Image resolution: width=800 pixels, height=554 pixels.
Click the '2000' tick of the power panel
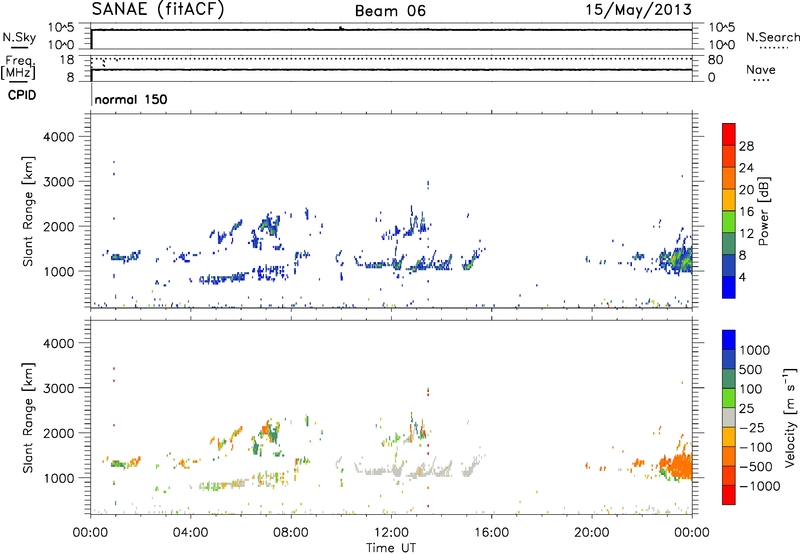[x=58, y=226]
